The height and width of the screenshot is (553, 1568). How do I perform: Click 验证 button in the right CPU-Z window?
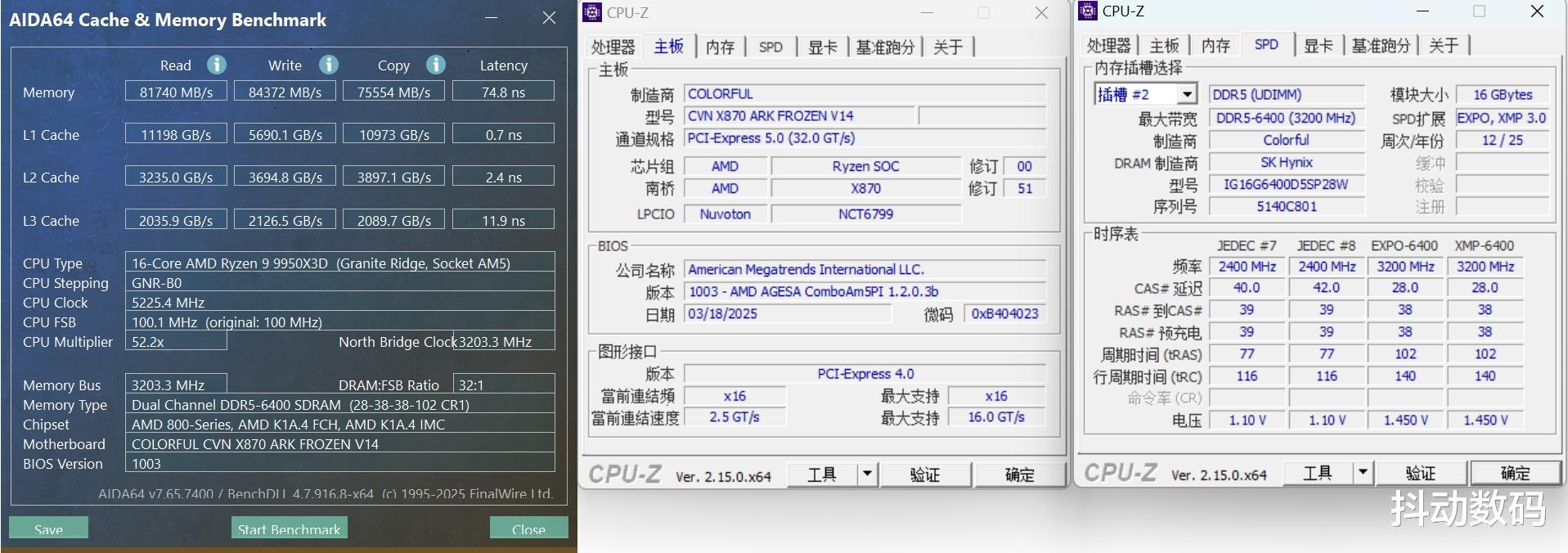pos(1421,472)
